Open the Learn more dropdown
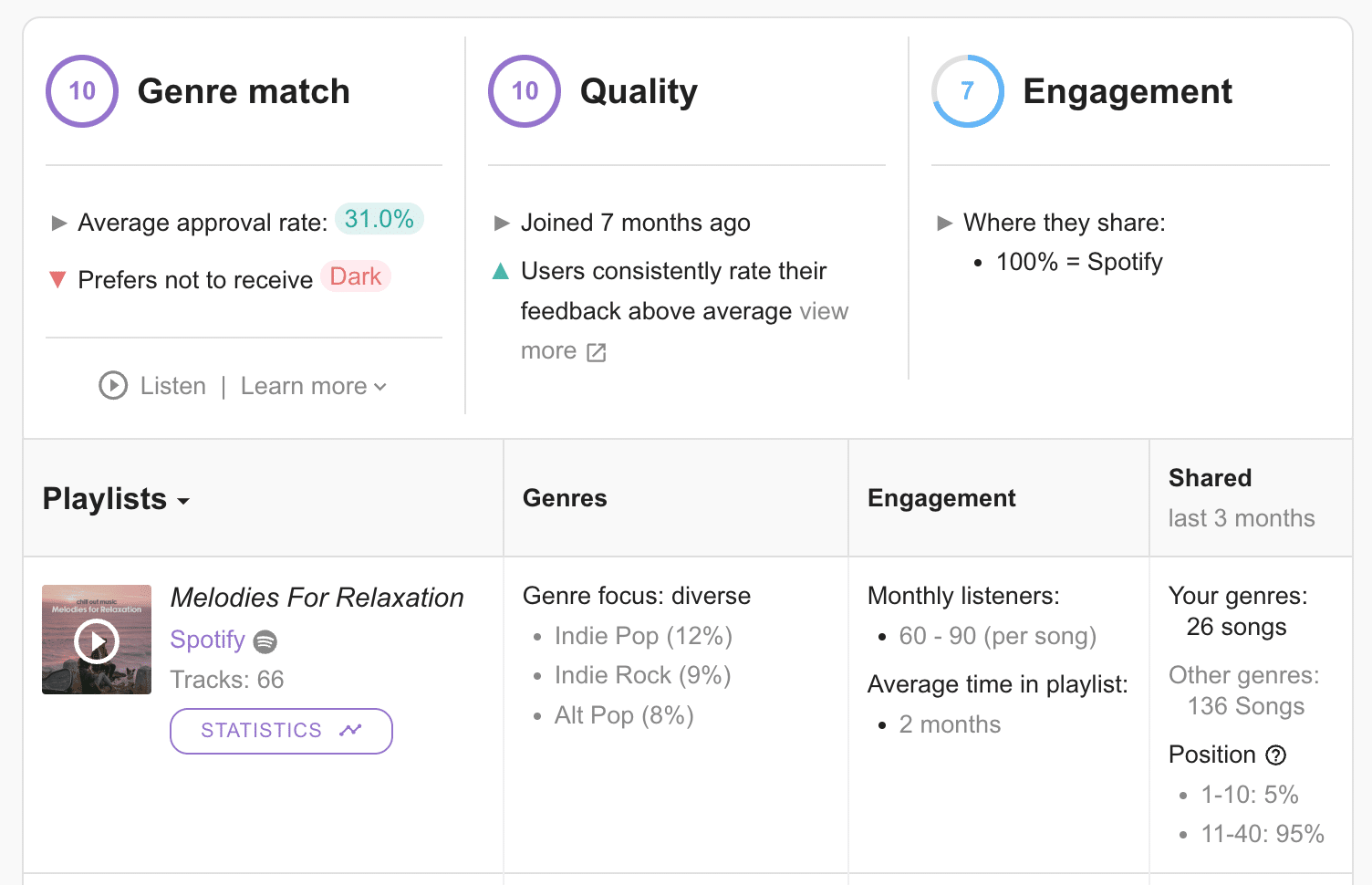 click(313, 386)
